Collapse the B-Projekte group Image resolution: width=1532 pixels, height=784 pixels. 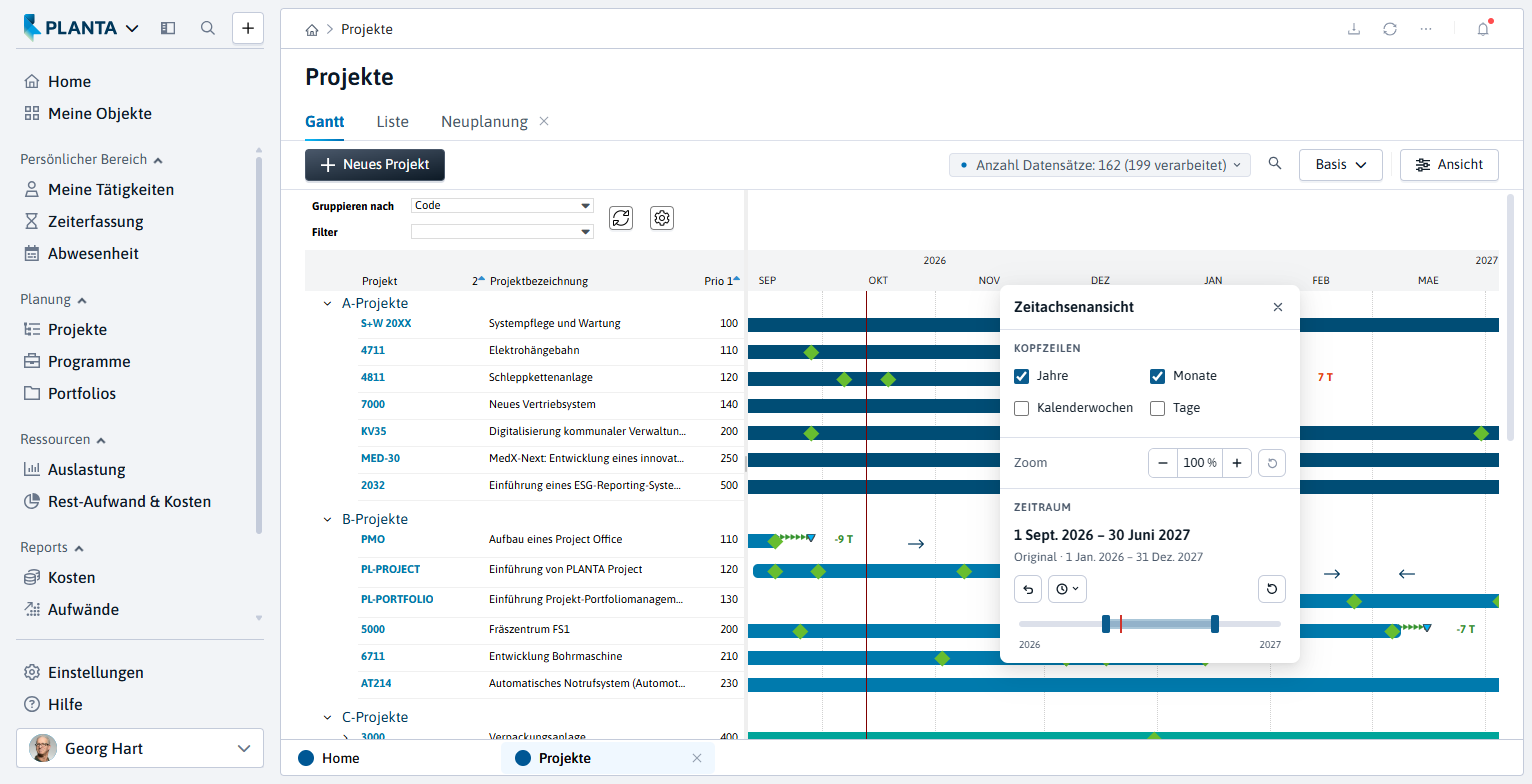(x=327, y=519)
